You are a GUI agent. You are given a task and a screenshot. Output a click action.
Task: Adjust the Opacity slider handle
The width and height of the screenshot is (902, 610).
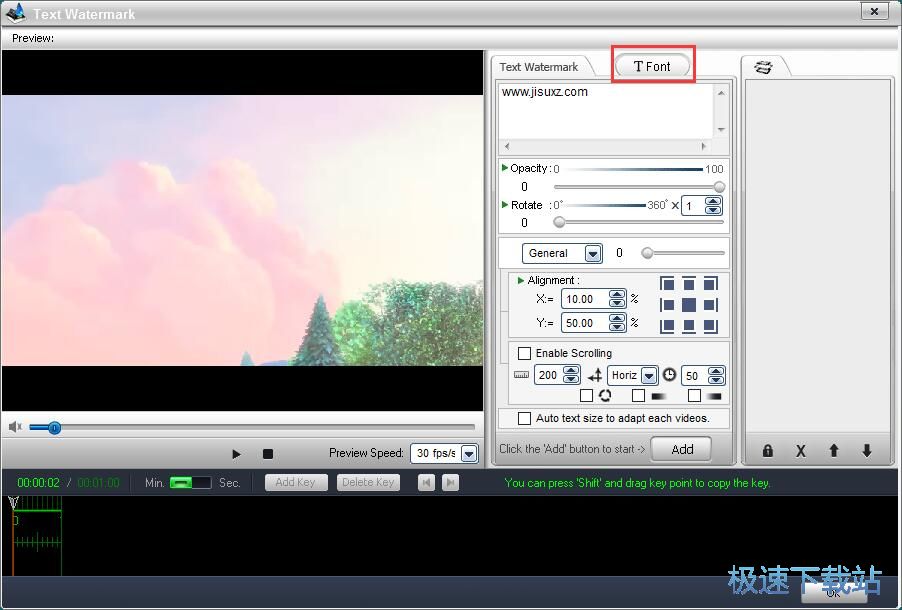point(719,186)
